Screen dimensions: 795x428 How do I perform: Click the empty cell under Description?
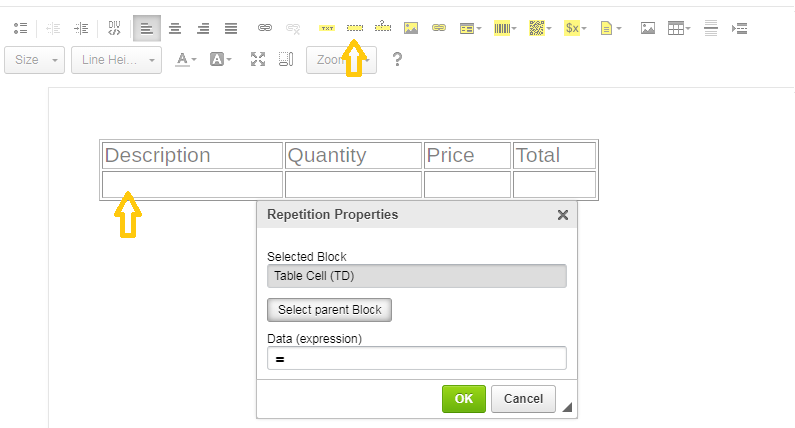[192, 184]
